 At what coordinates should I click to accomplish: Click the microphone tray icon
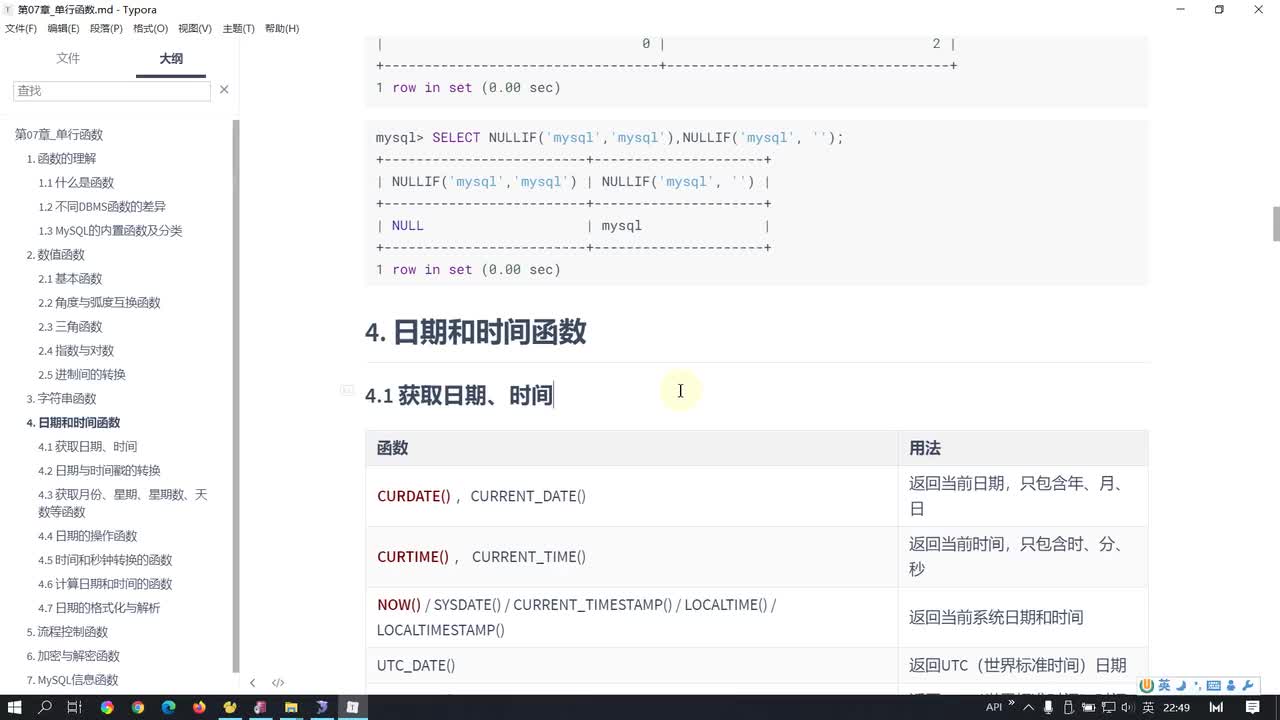click(x=1048, y=707)
